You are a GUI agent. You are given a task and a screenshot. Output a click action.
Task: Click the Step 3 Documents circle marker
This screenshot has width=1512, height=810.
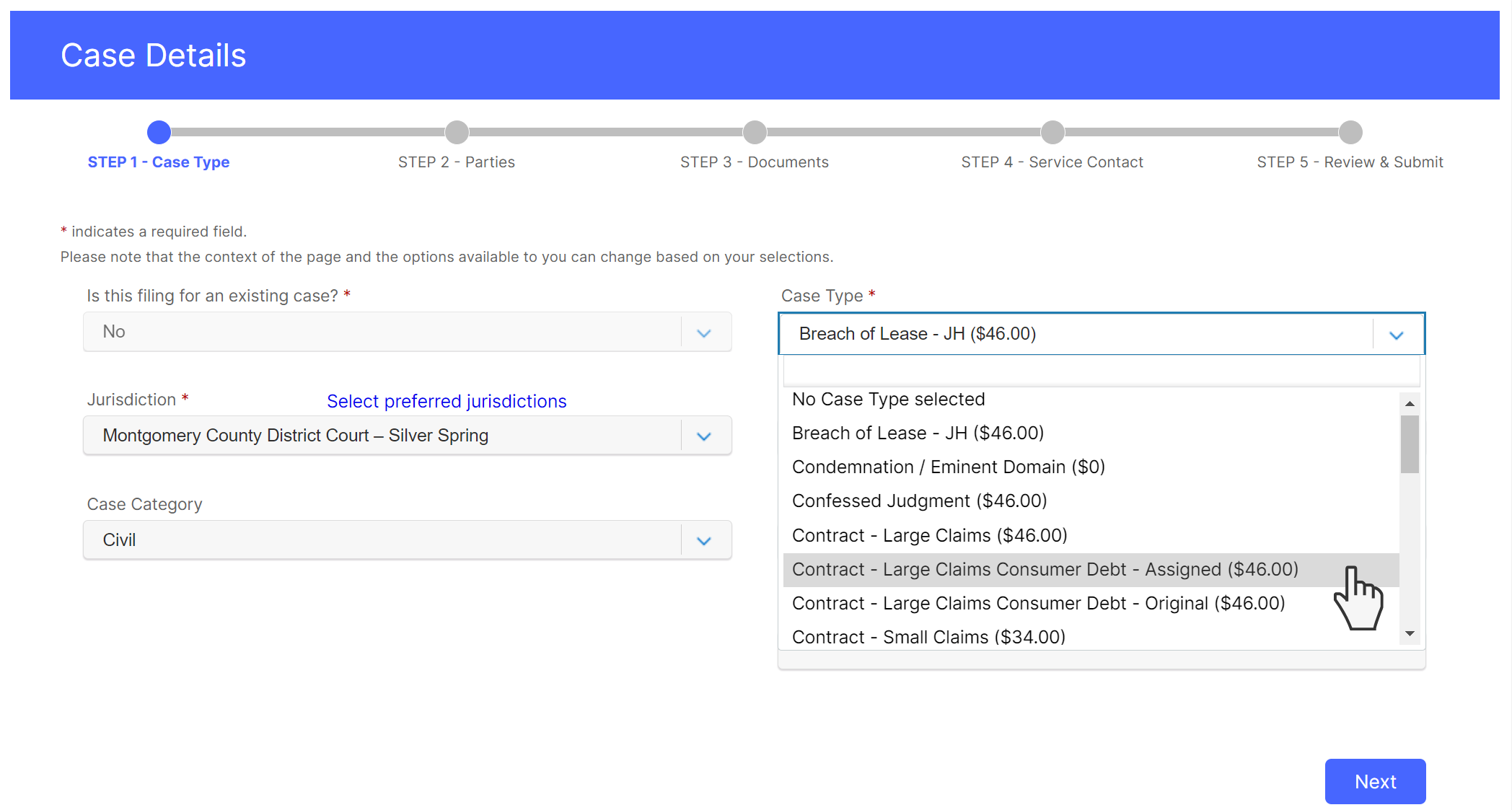755,132
